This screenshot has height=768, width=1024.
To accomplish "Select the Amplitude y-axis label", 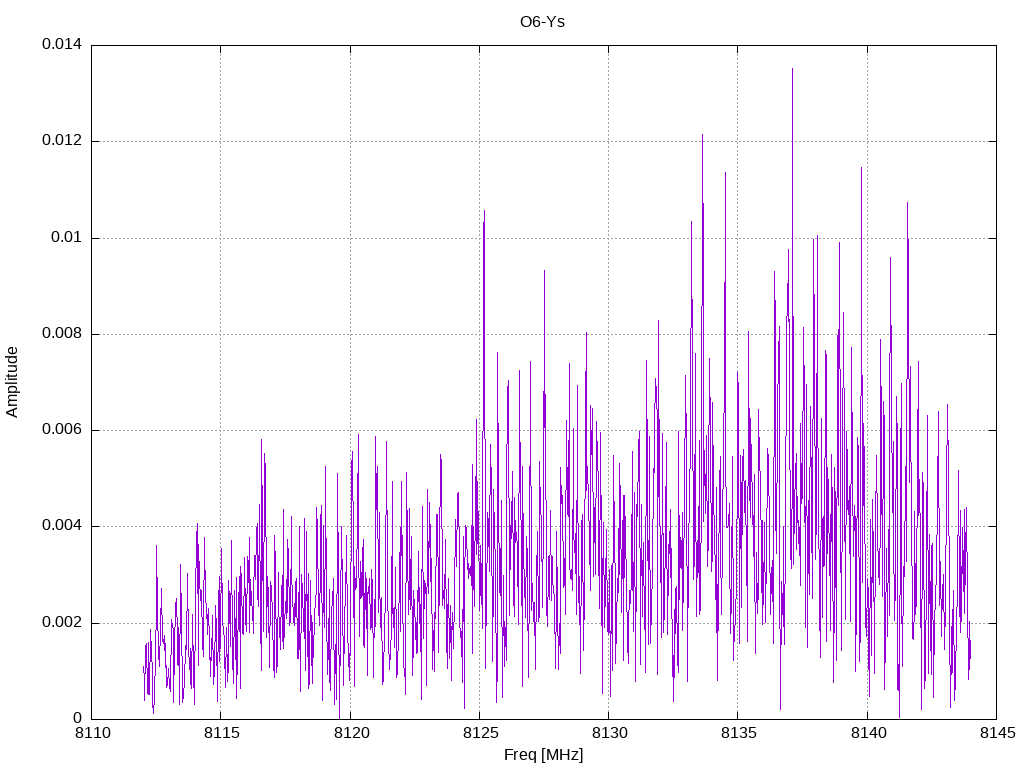I will pyautogui.click(x=12, y=382).
